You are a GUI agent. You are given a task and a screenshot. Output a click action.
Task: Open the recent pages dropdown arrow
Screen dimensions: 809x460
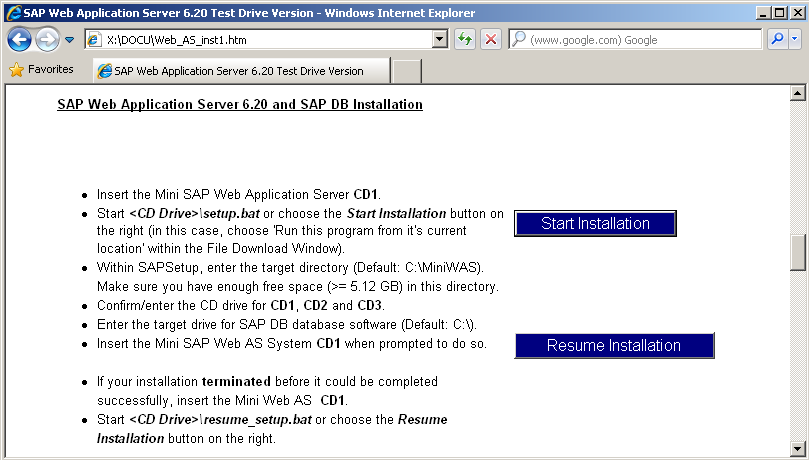(70, 40)
